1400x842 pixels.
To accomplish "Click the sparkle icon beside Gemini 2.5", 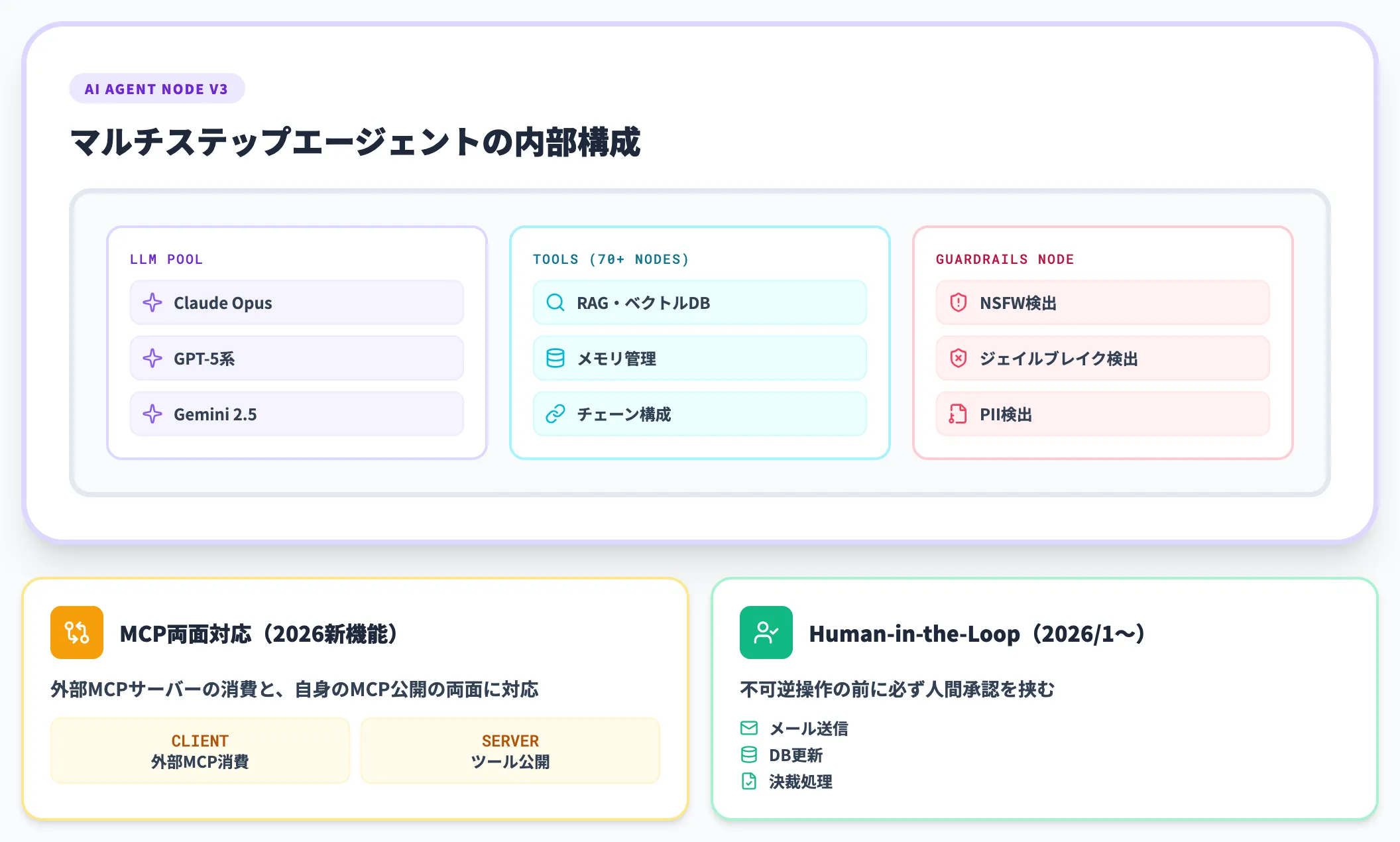I will point(152,414).
